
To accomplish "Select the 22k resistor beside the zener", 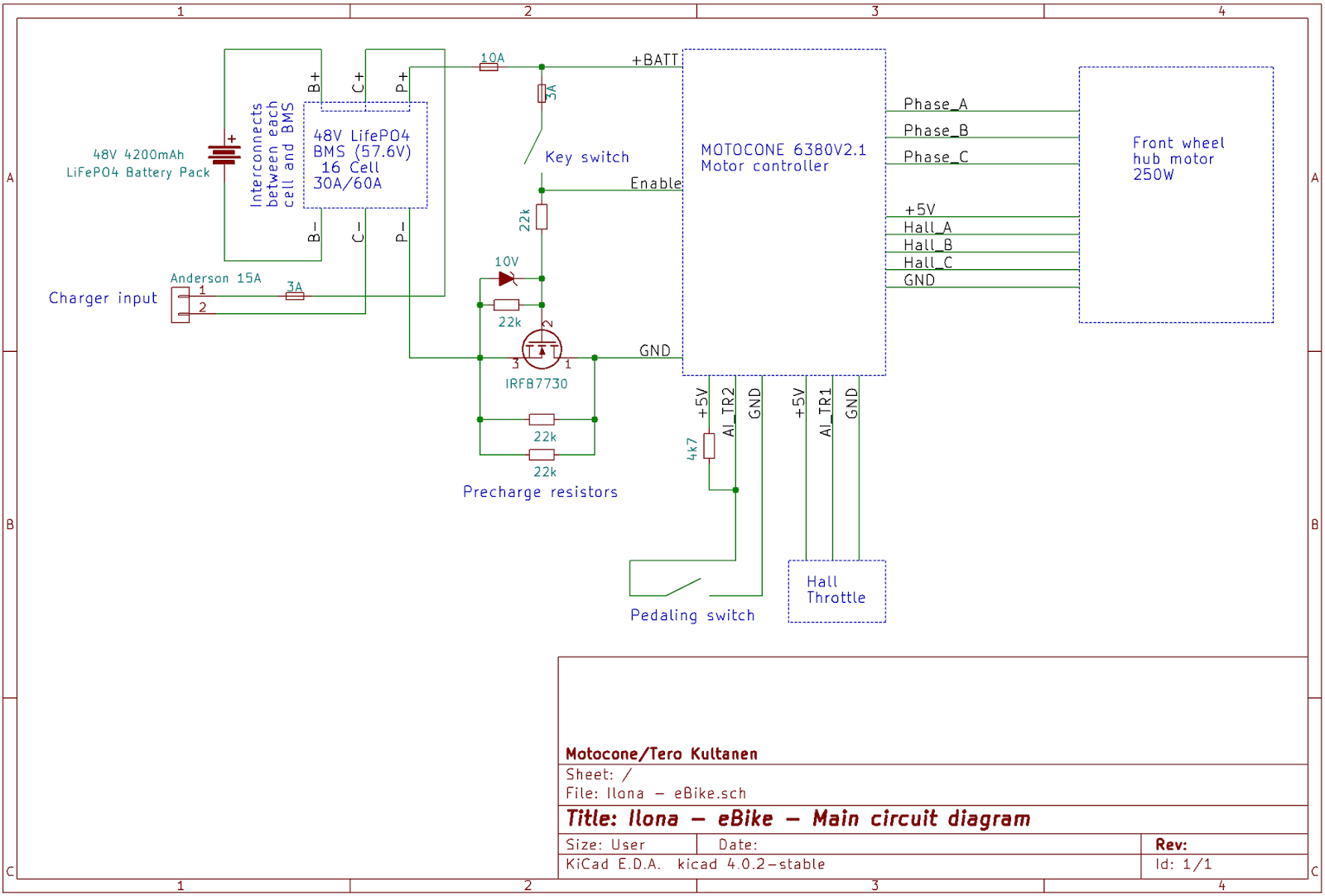I will click(506, 305).
